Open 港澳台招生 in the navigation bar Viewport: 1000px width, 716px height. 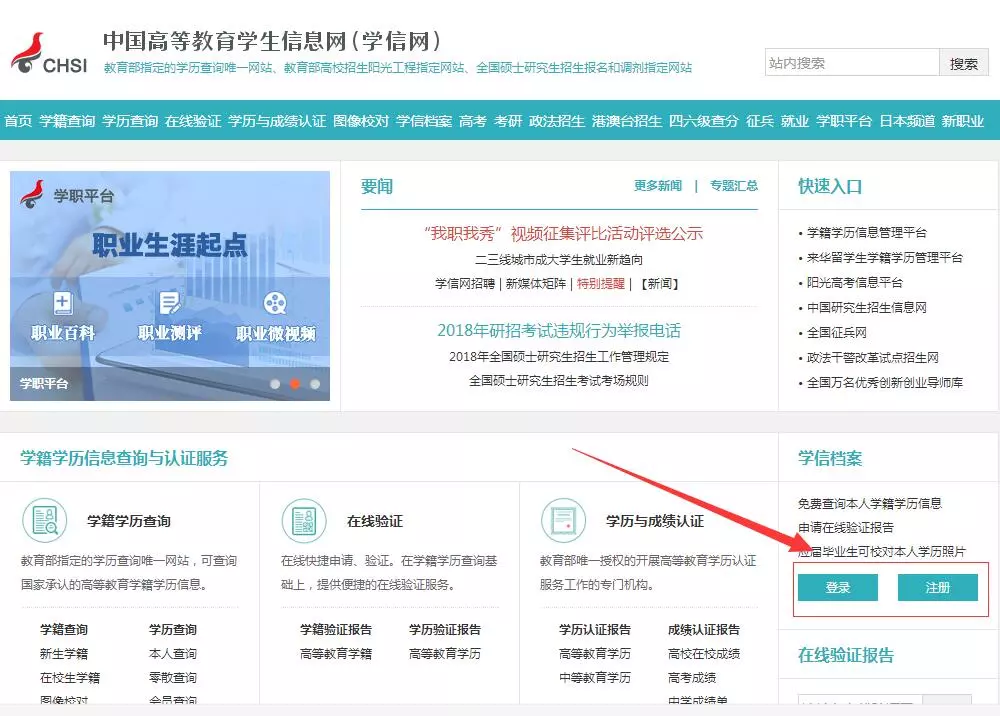(627, 121)
